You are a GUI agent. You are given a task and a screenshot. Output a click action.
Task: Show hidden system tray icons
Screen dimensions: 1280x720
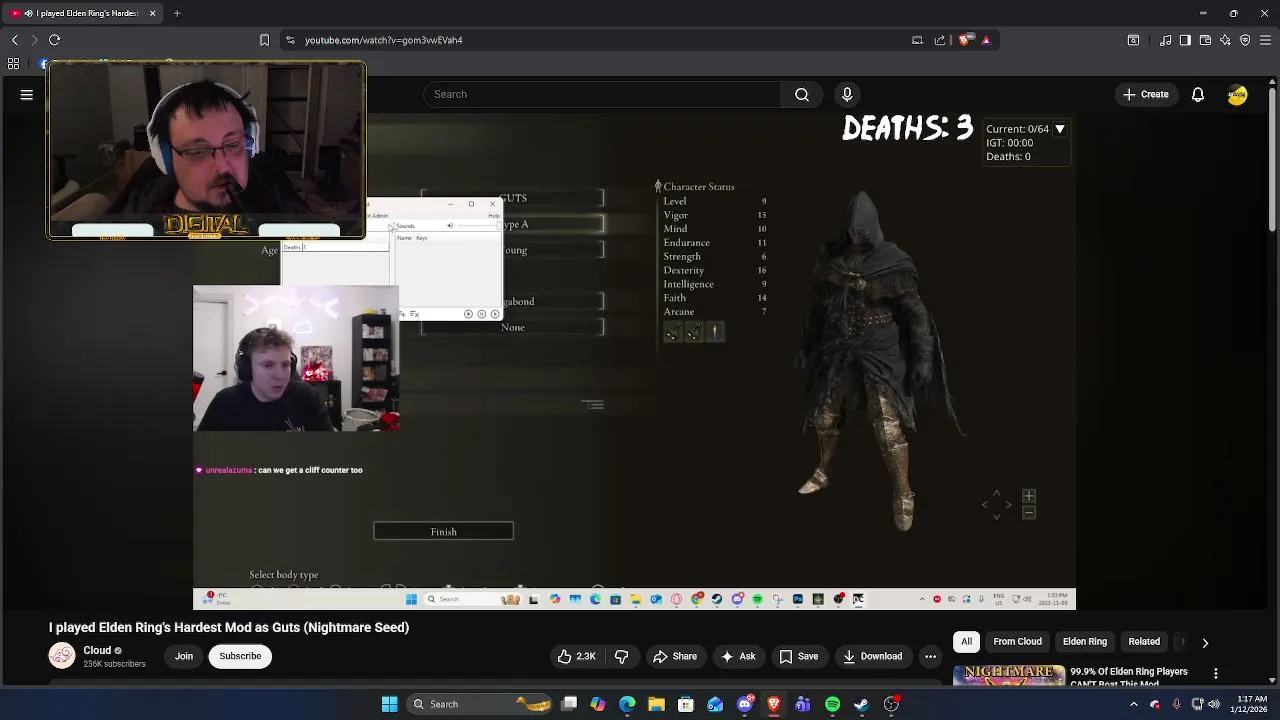[x=1134, y=704]
